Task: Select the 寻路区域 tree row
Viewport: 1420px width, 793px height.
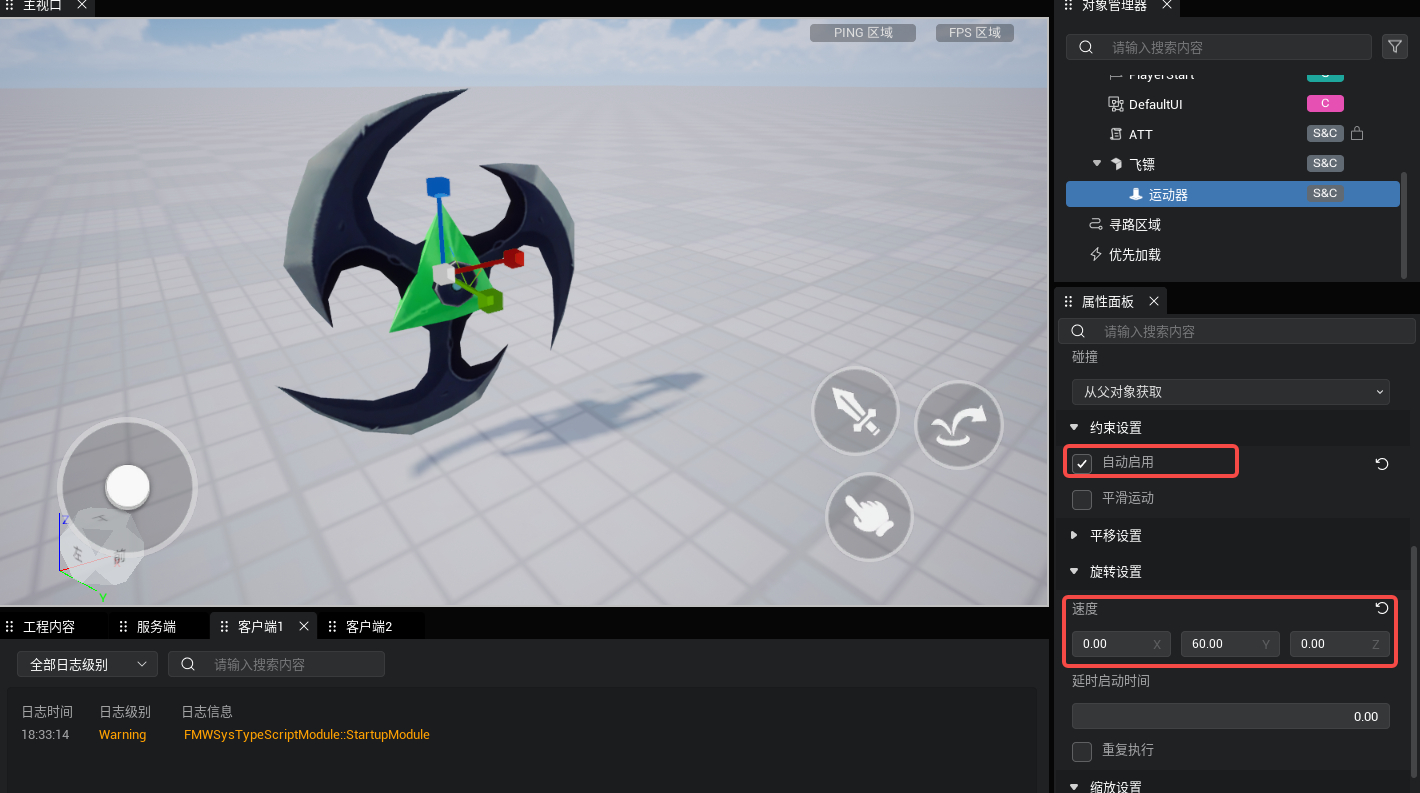Action: [x=1232, y=225]
